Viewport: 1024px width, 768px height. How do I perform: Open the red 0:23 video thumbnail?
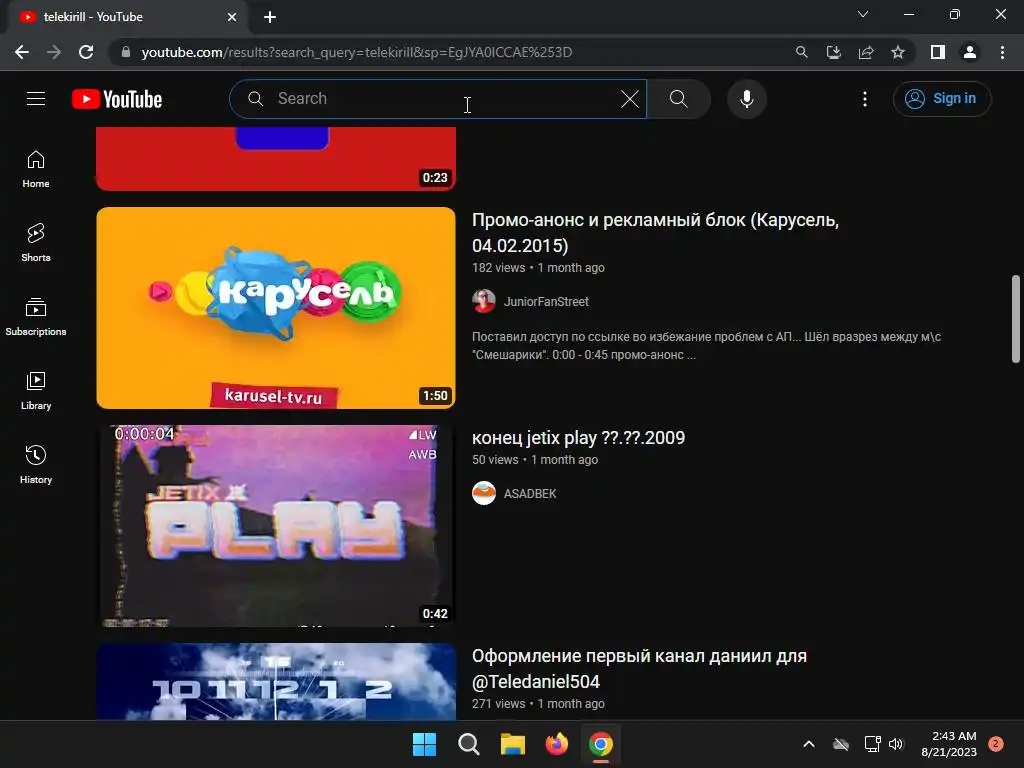[x=276, y=159]
